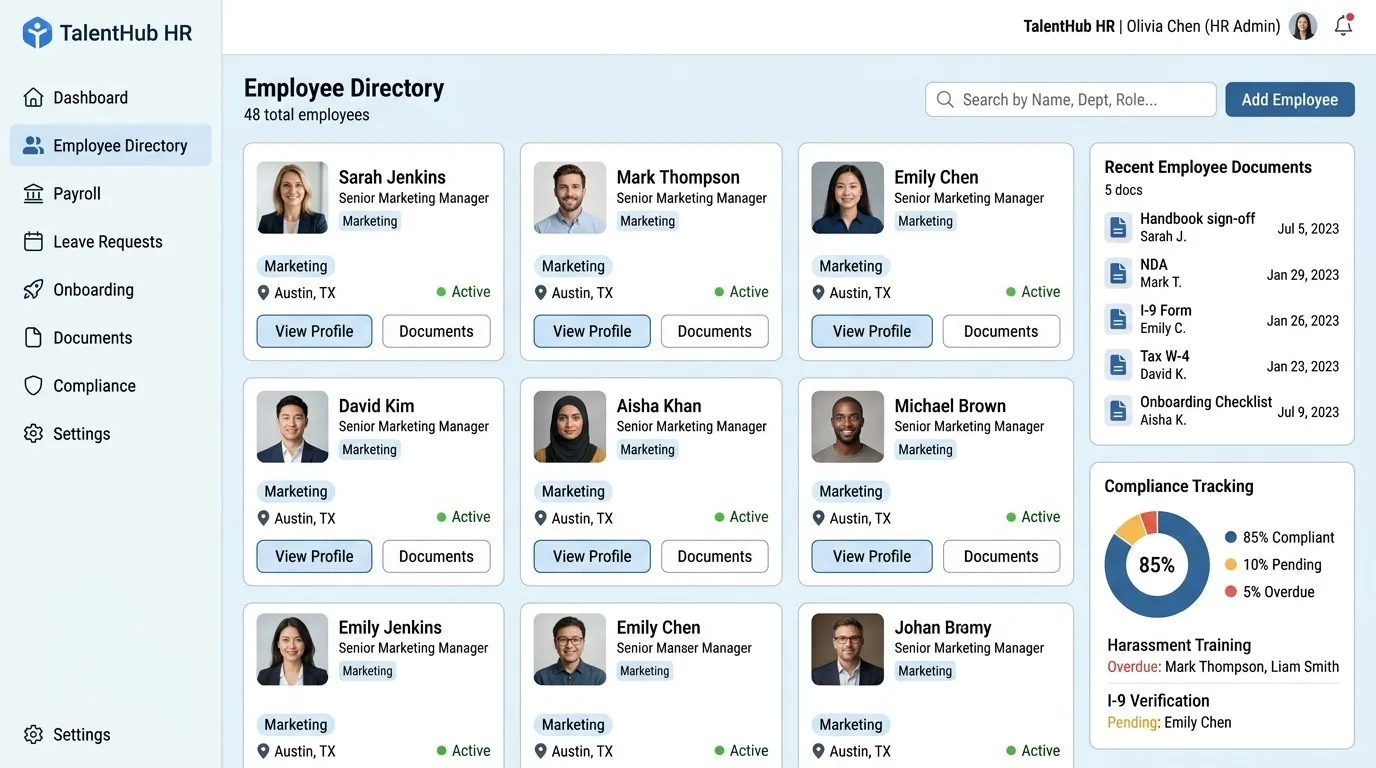The height and width of the screenshot is (768, 1376).
Task: View Profile for Michael Brown
Action: coord(872,557)
